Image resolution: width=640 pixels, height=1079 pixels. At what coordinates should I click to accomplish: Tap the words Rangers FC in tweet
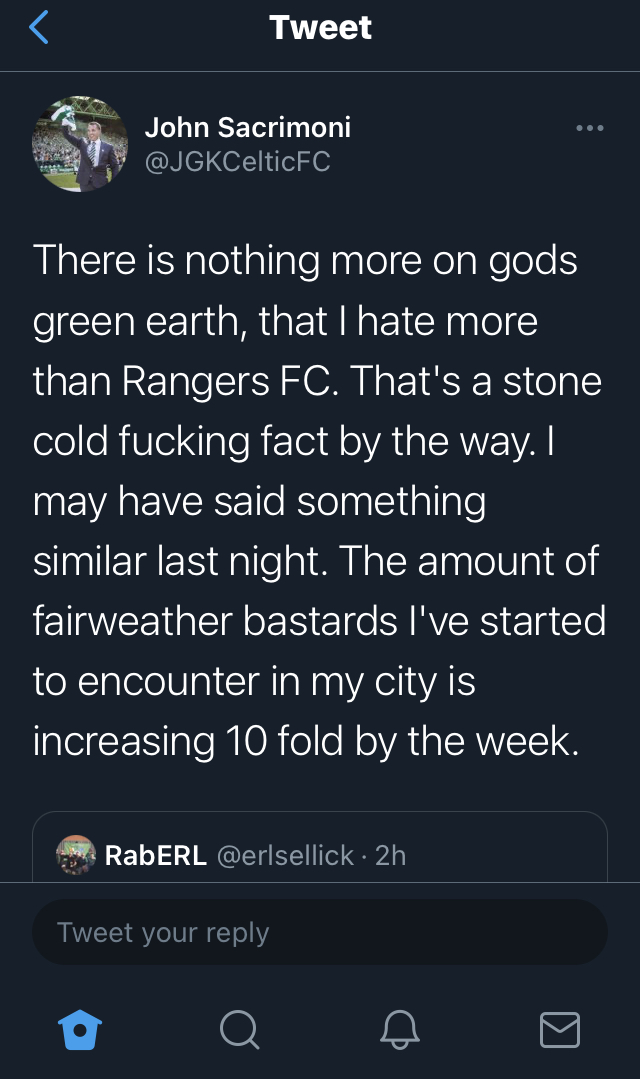click(x=232, y=382)
